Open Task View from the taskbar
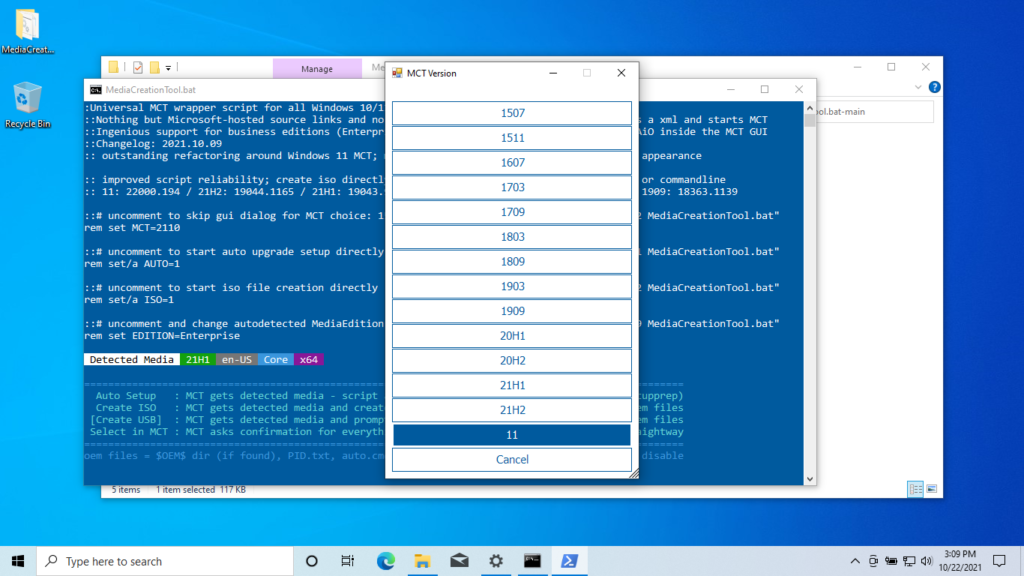This screenshot has width=1024, height=576. coord(347,560)
